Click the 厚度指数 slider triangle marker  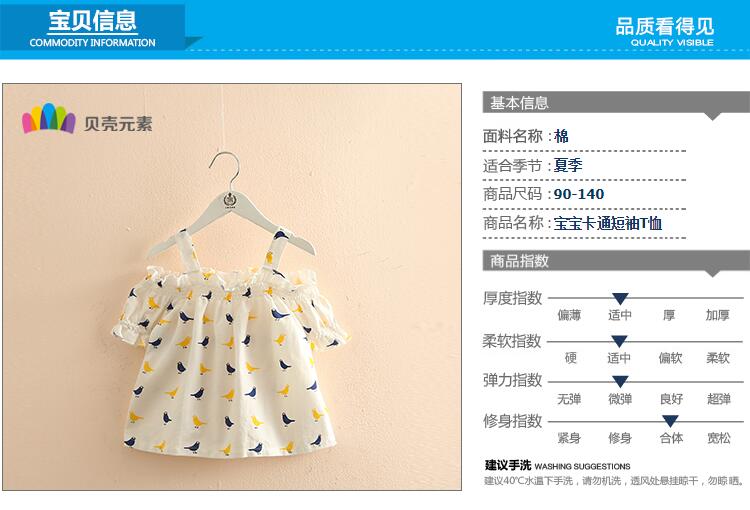[620, 299]
